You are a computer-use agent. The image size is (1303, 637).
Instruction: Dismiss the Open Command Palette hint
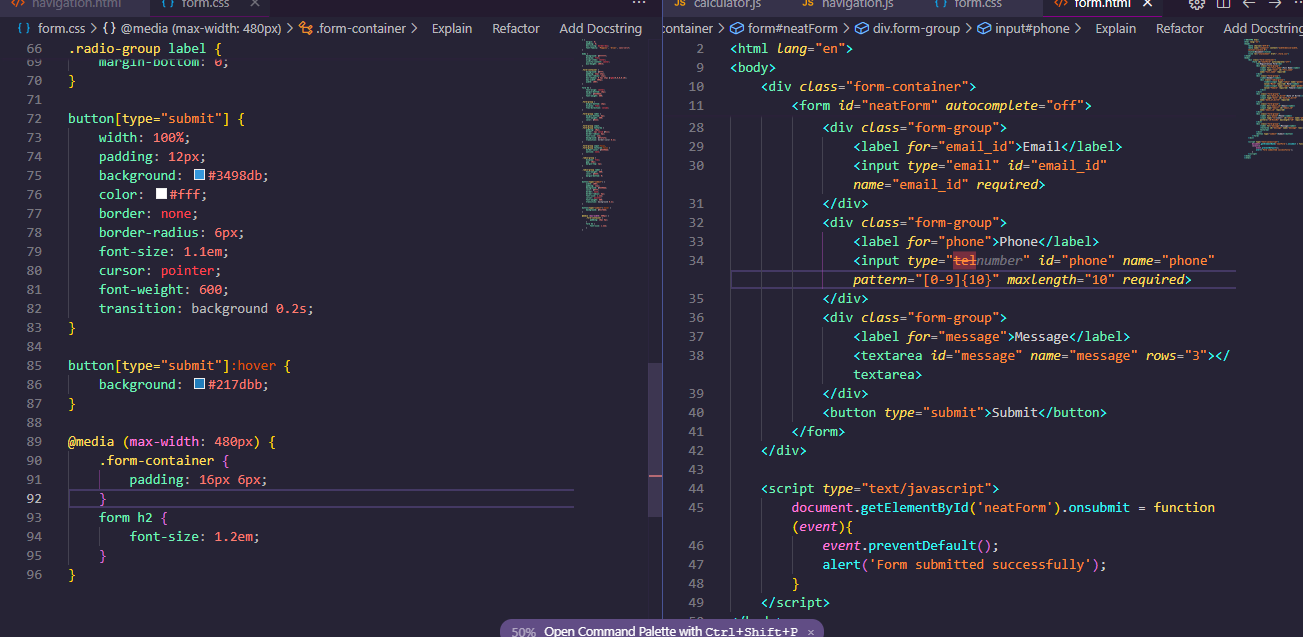pyautogui.click(x=811, y=631)
